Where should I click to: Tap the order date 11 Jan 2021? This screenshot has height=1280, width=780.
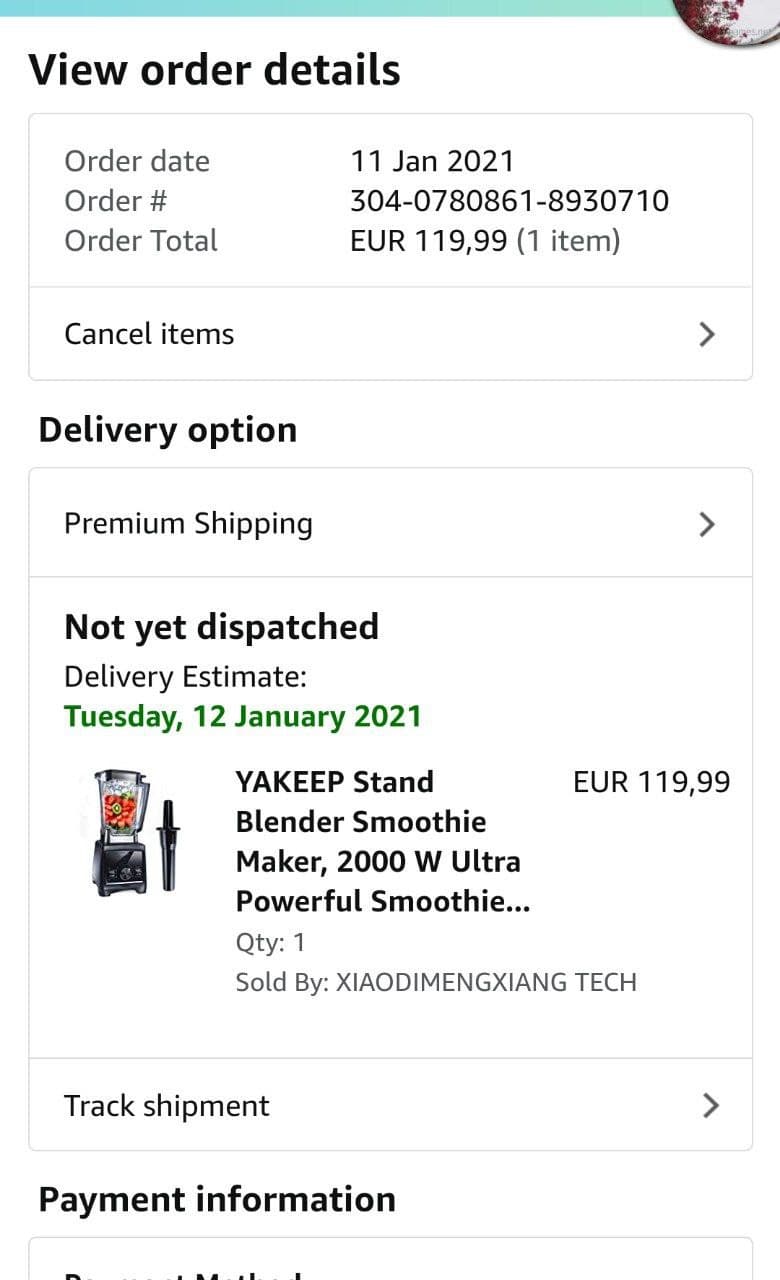tap(432, 161)
